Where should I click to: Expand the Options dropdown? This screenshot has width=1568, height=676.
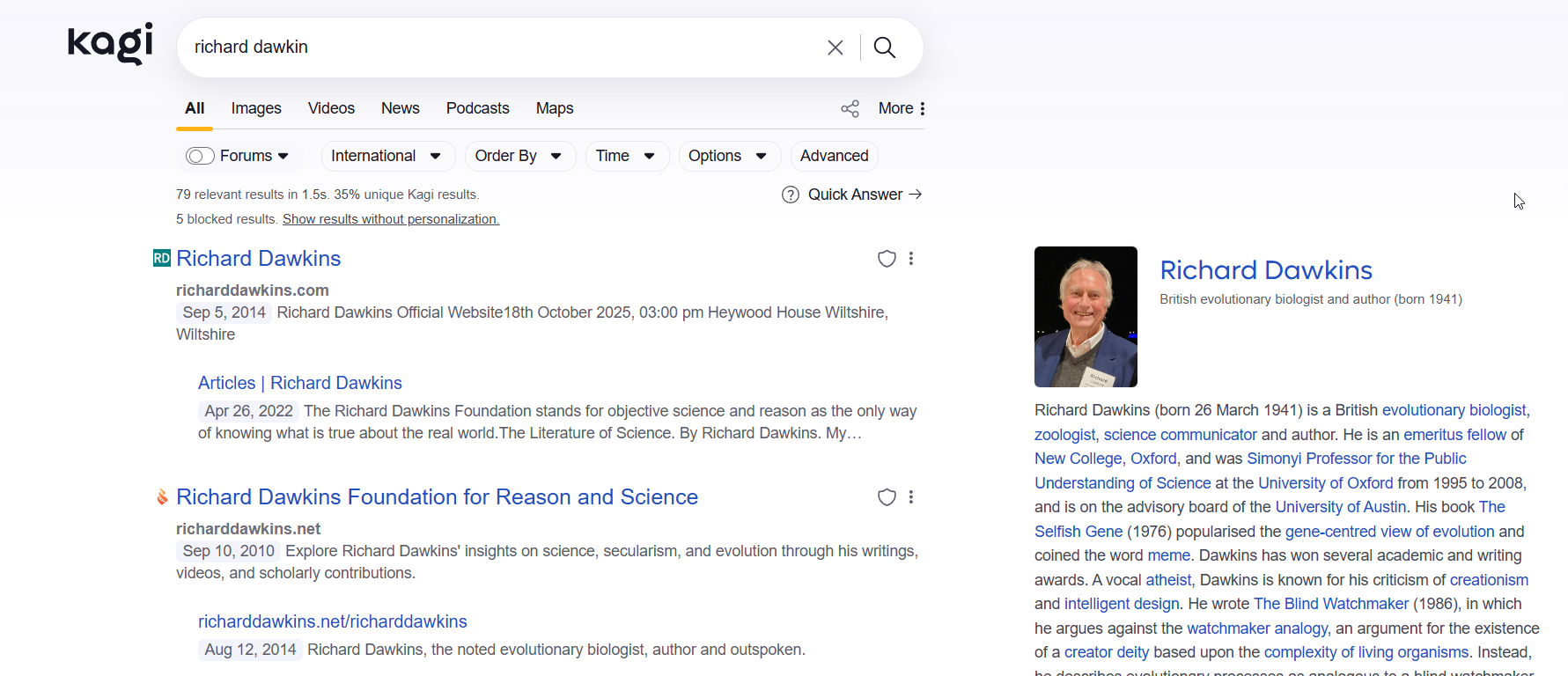[728, 156]
